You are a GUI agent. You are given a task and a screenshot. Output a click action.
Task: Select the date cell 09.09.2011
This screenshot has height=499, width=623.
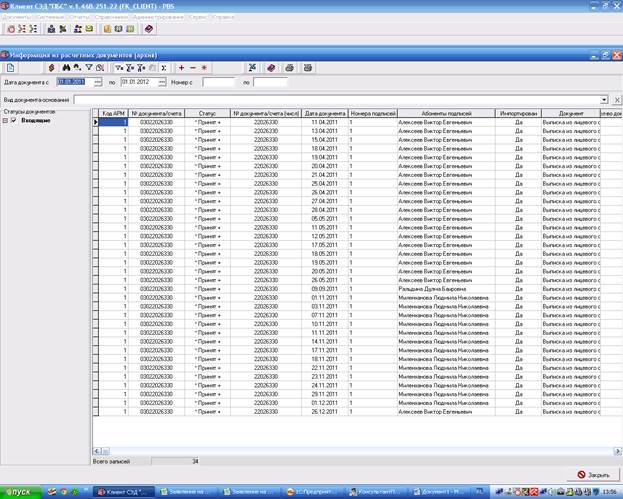325,289
